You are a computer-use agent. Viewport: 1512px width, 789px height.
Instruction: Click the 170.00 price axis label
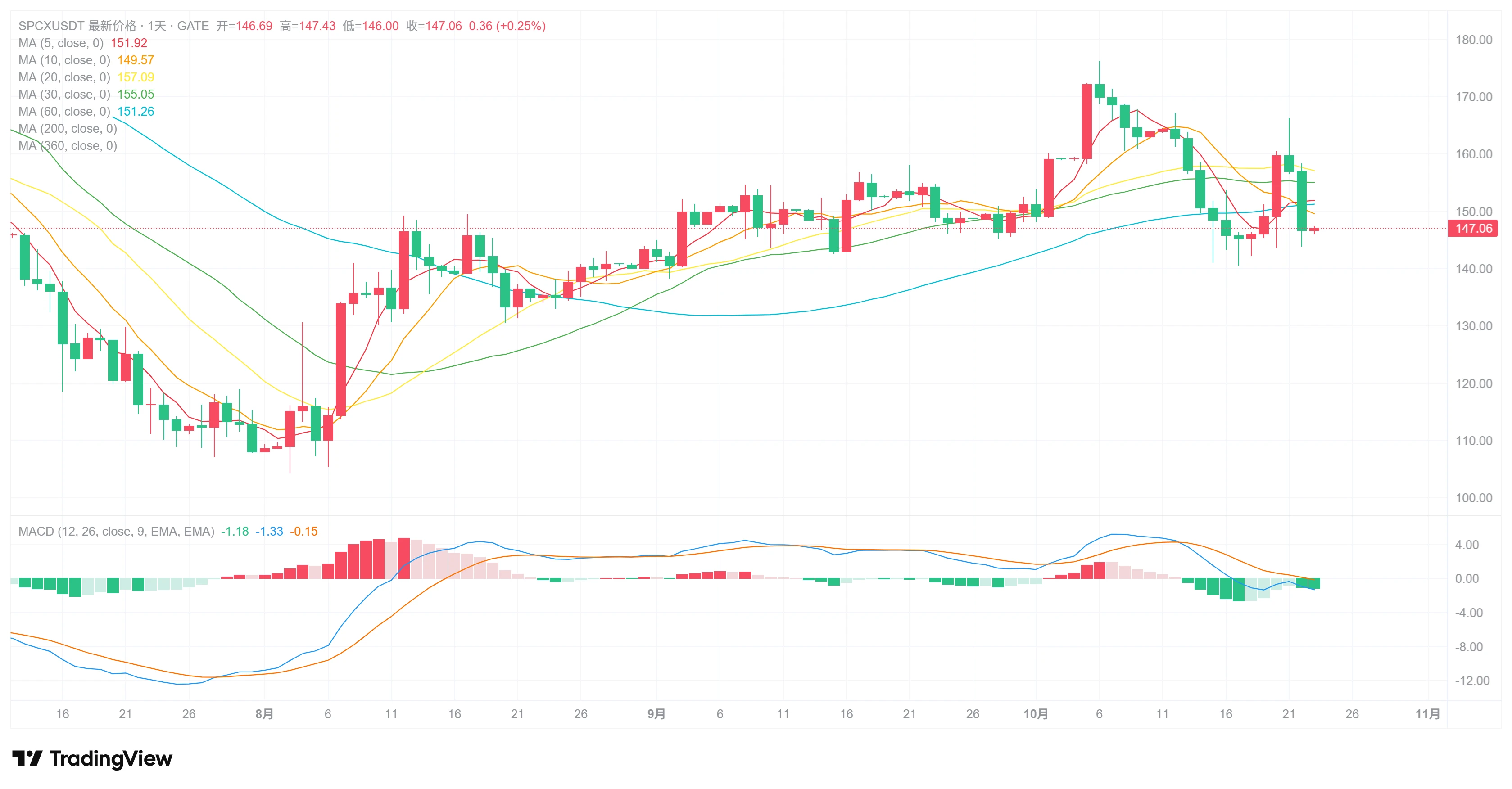(x=1473, y=97)
